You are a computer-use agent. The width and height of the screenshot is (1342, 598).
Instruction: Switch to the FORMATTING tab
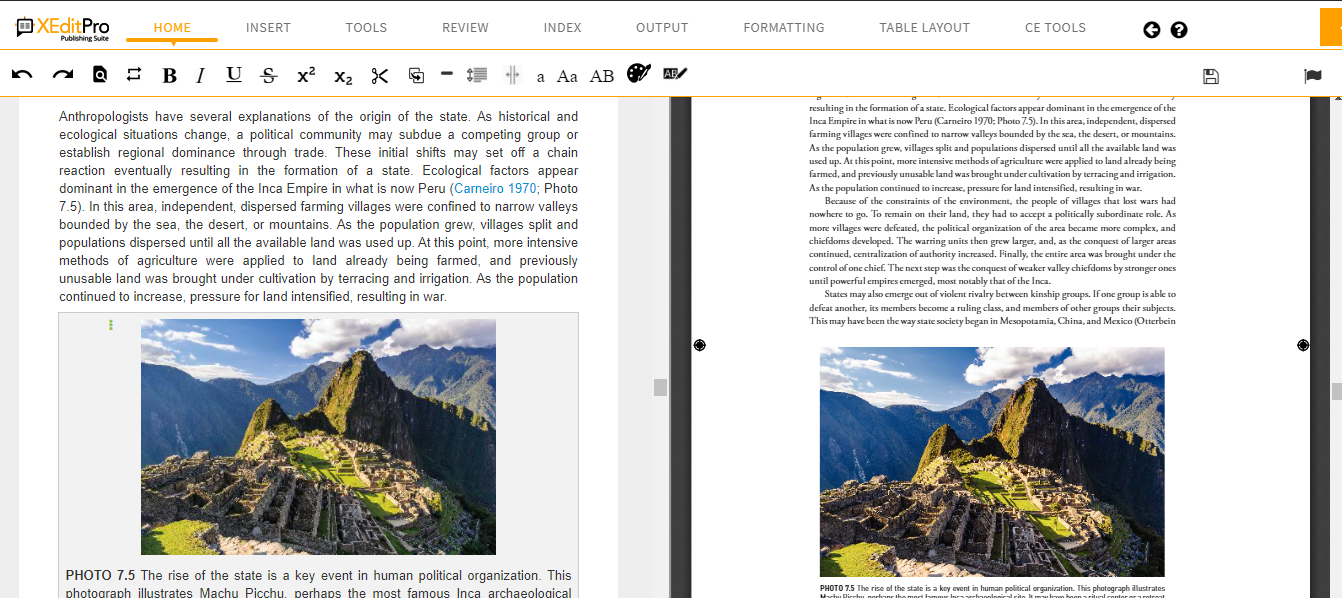pyautogui.click(x=784, y=28)
